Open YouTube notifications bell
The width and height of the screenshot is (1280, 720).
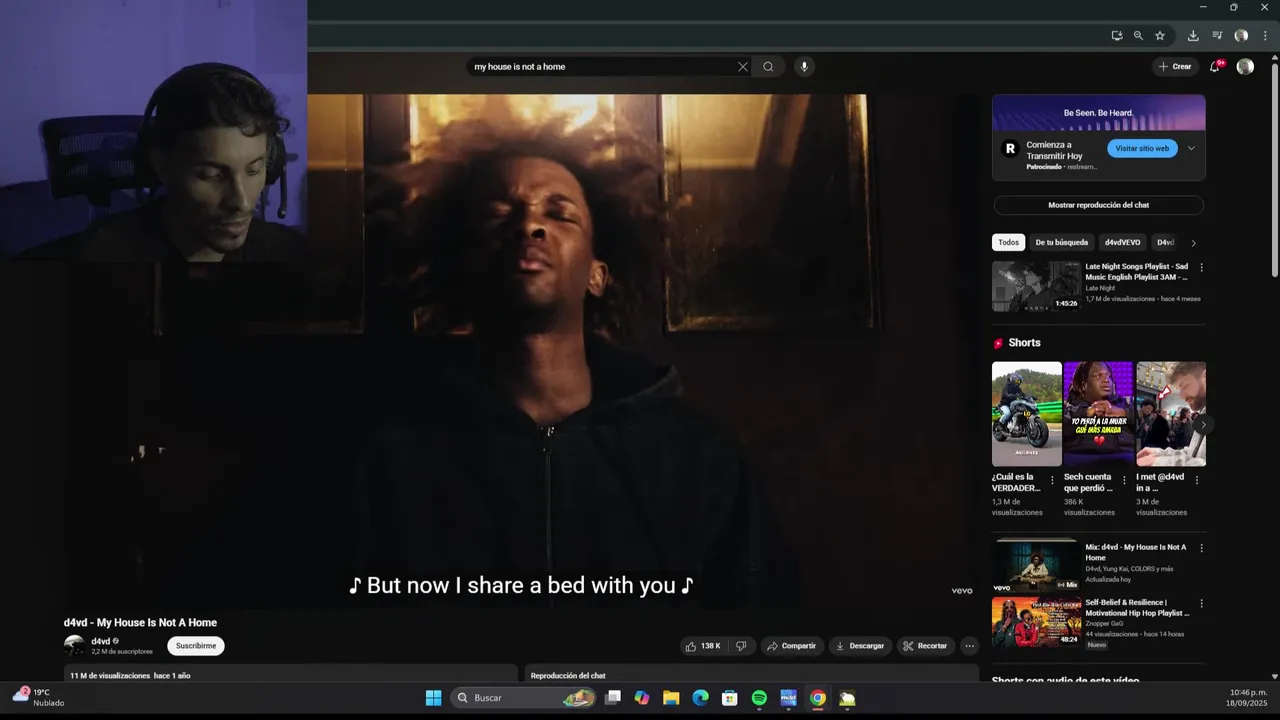click(1215, 66)
